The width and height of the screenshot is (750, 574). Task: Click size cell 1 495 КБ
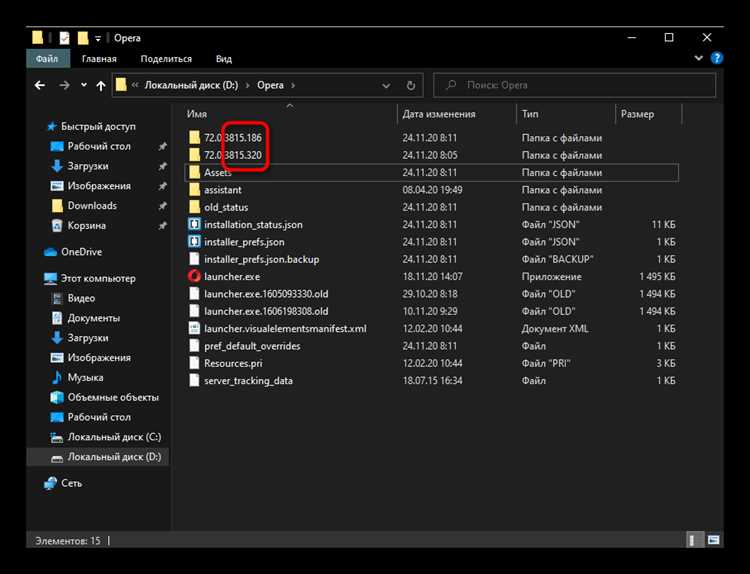[x=657, y=276]
